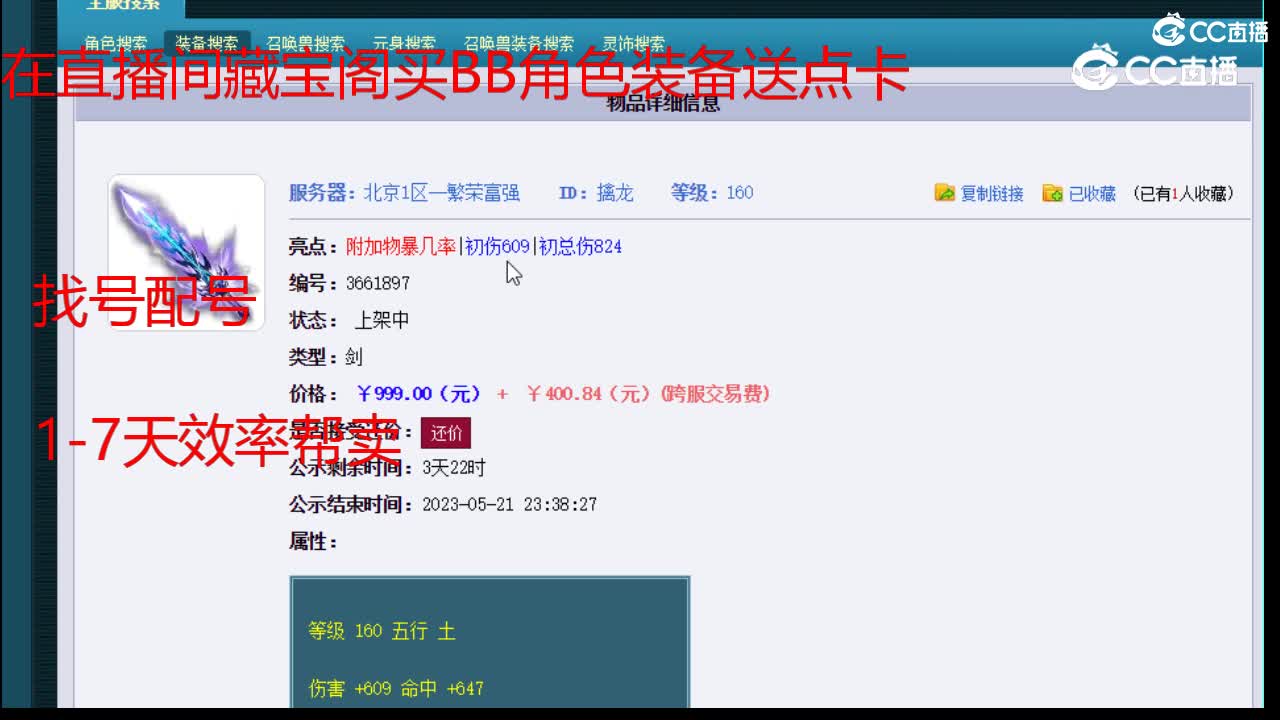The height and width of the screenshot is (720, 1280).
Task: Click the highlight text 初总伤824
Action: tap(580, 246)
